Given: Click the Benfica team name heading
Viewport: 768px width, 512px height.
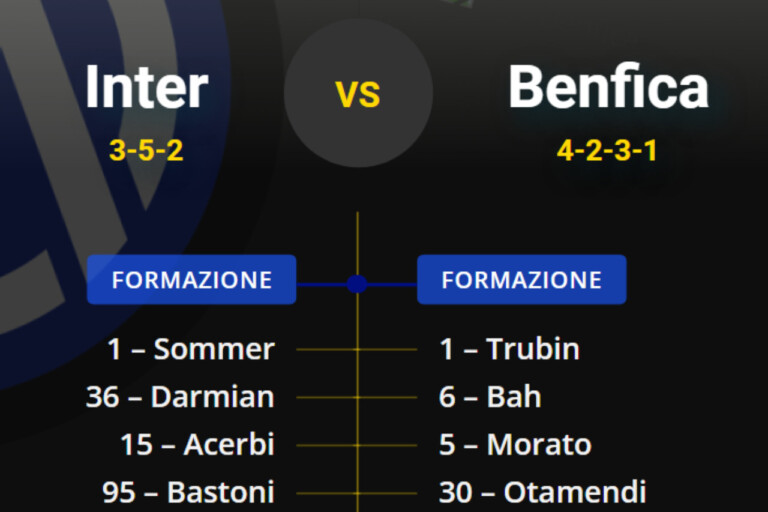Looking at the screenshot, I should [608, 88].
